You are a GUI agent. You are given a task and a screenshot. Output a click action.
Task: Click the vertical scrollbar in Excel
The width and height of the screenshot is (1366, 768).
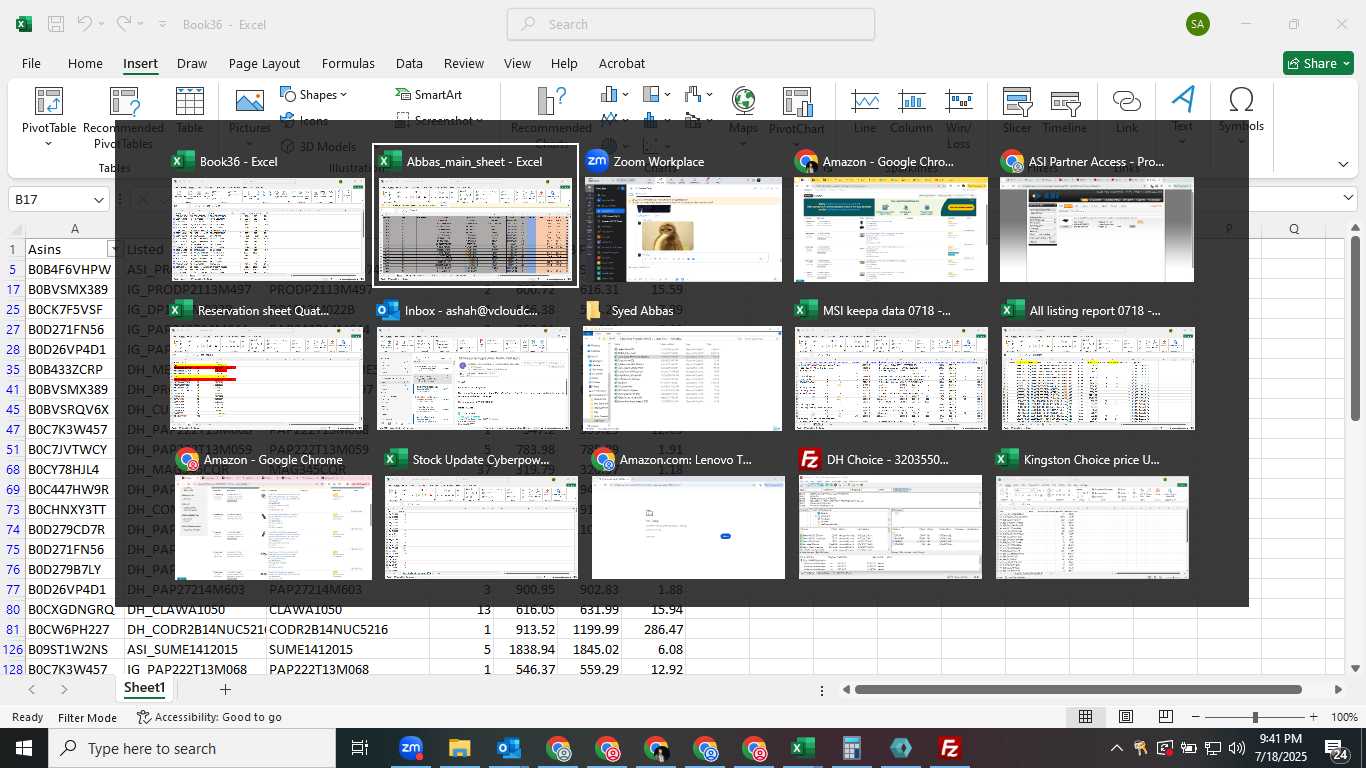(1355, 328)
